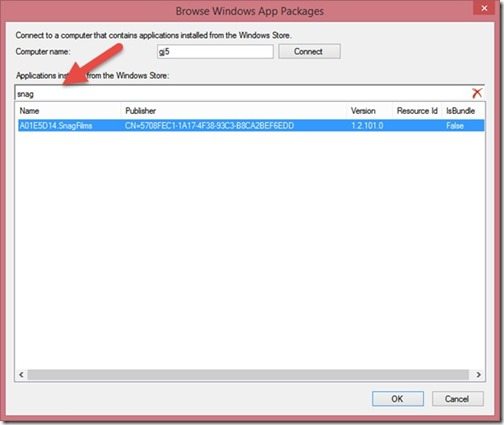Click the left scroll arrow
The height and width of the screenshot is (425, 504).
coord(21,375)
